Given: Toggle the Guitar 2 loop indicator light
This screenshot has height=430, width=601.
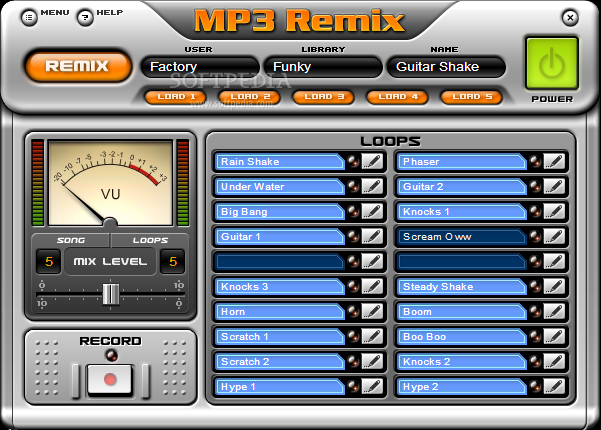Looking at the screenshot, I should tap(535, 186).
